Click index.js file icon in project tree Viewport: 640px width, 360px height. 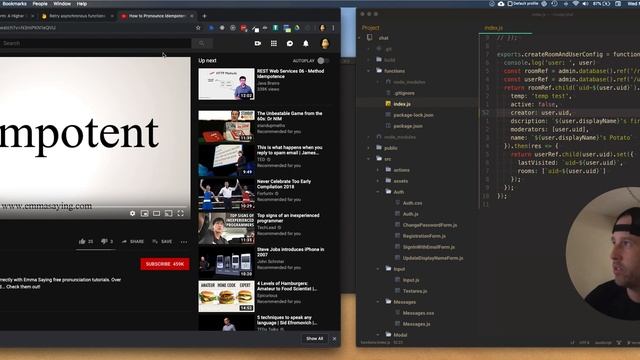tap(388, 104)
